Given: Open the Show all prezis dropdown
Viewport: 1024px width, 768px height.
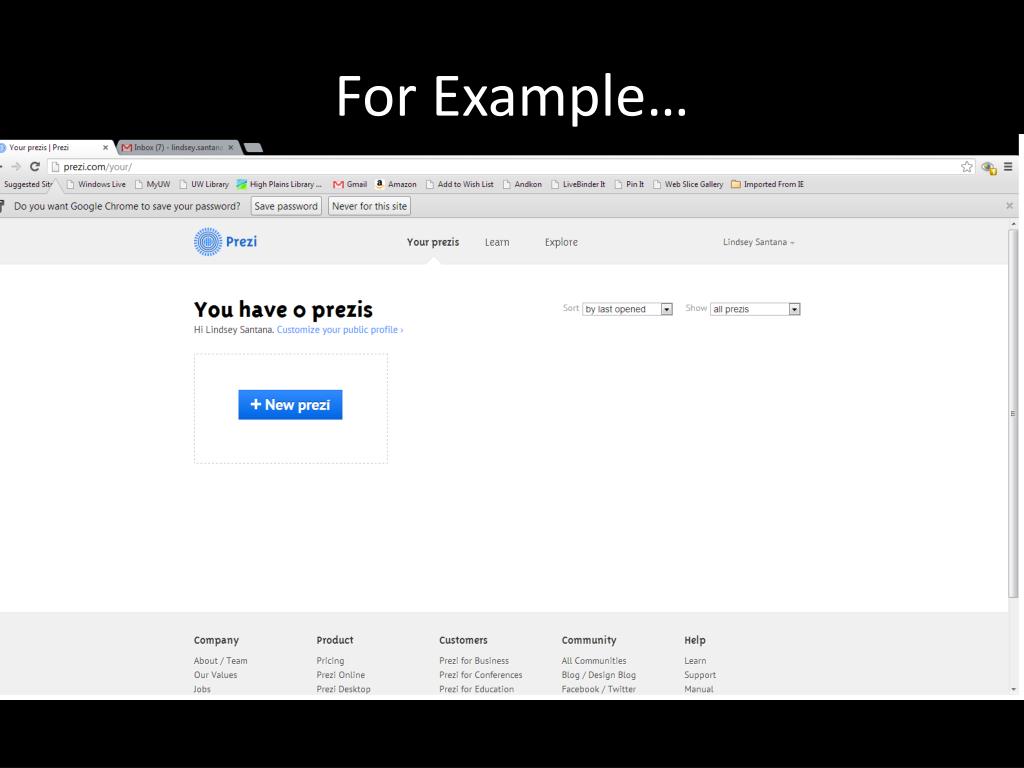Looking at the screenshot, I should [x=755, y=309].
